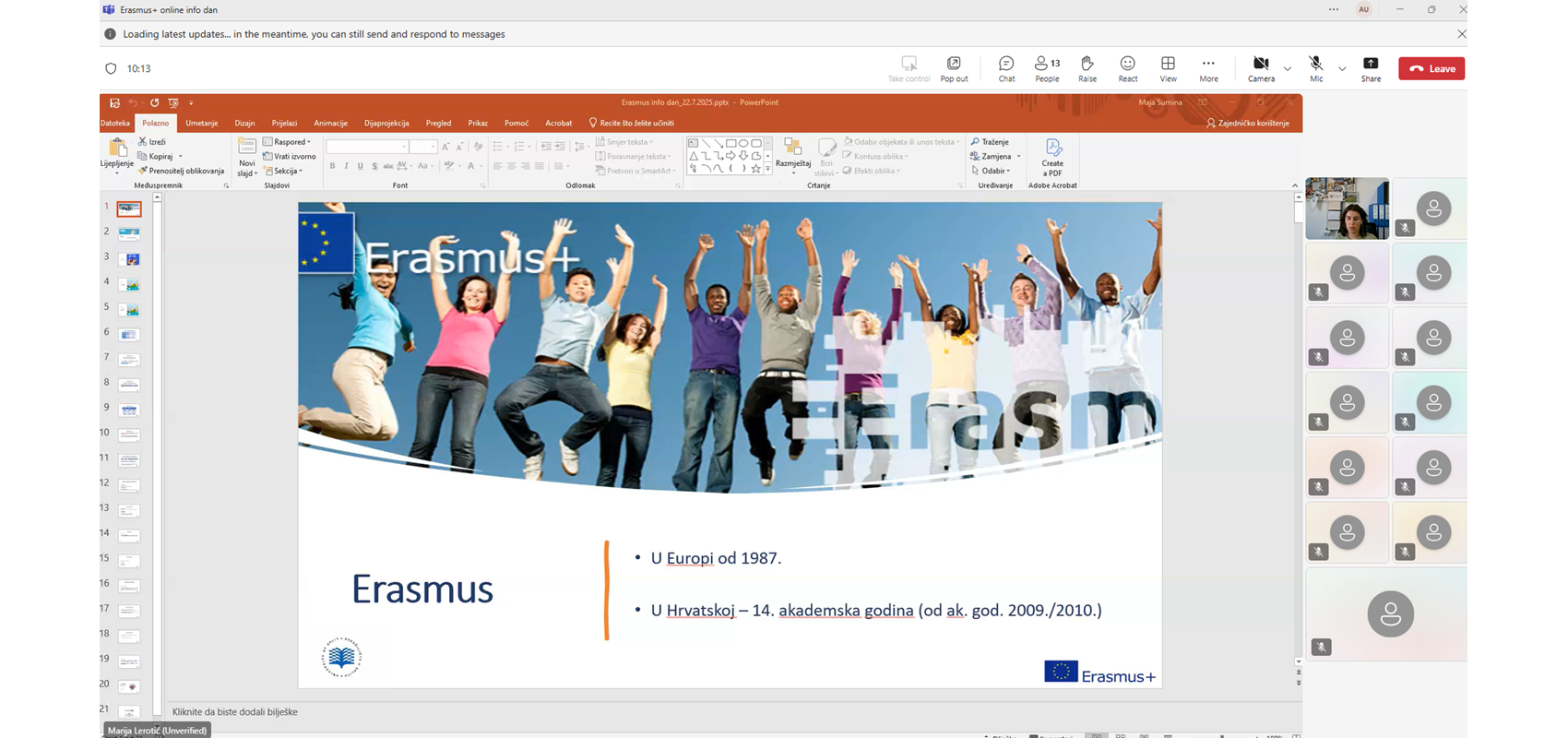The image size is (1568, 738).
Task: Click Zajedničko korištenje share button
Action: [1248, 123]
